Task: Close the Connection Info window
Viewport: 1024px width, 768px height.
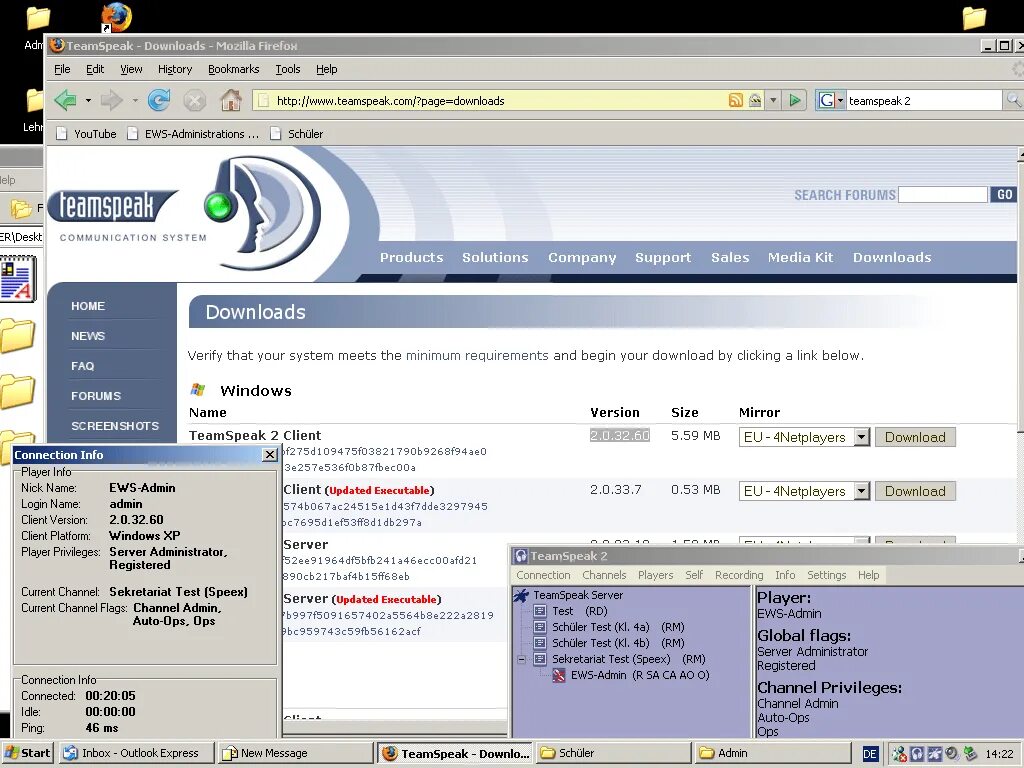Action: (x=270, y=455)
